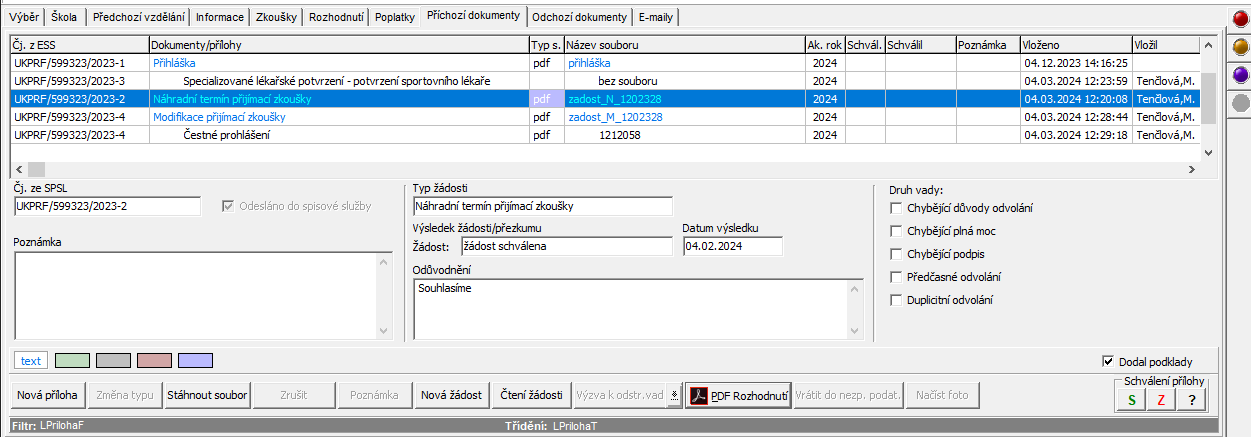
Task: Open dropdown arrow next to Výzva k odstr.vad
Action: (675, 395)
